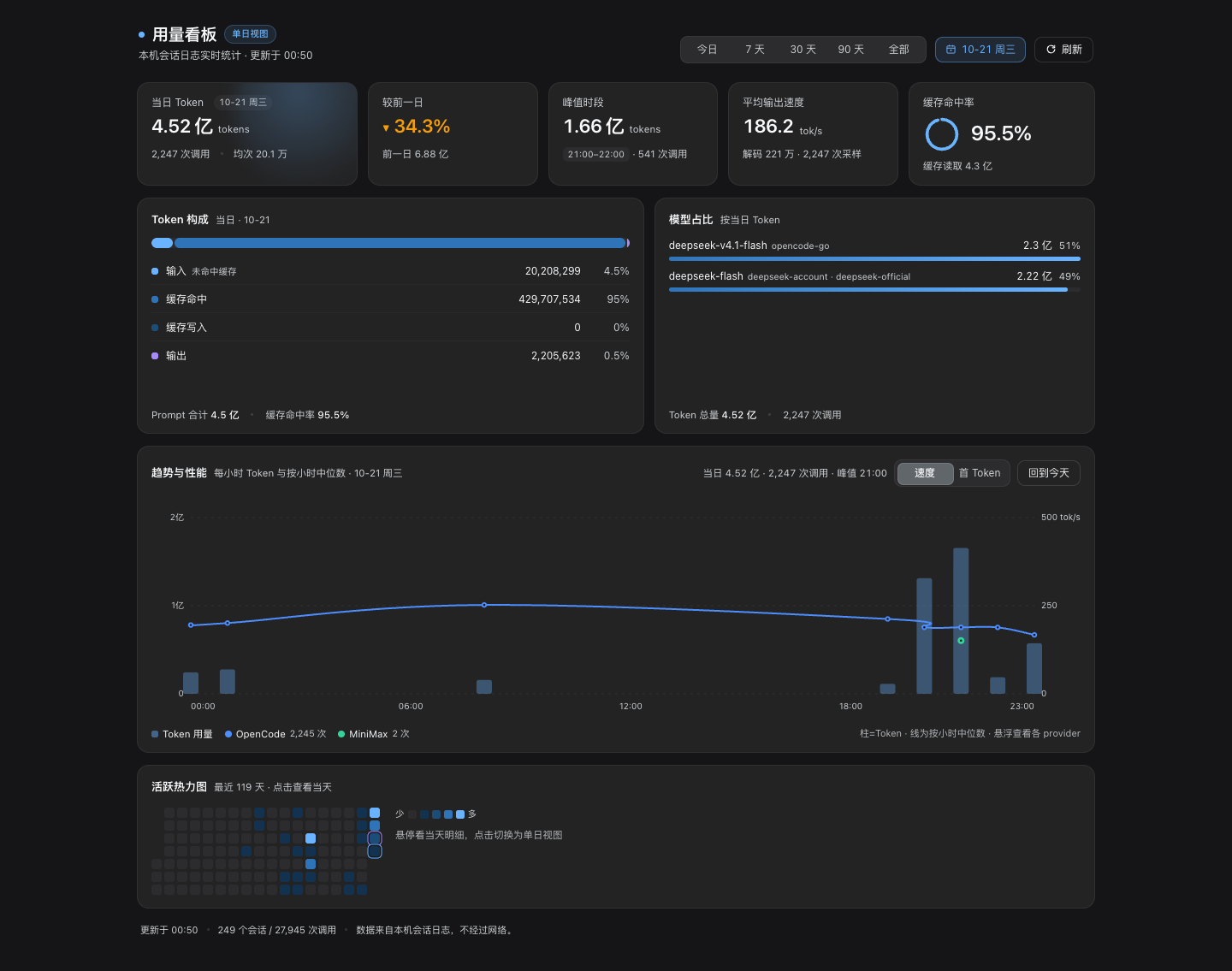Click the 4.52 亿 tokens value
Viewport: 1232px width, 971px height.
point(200,127)
